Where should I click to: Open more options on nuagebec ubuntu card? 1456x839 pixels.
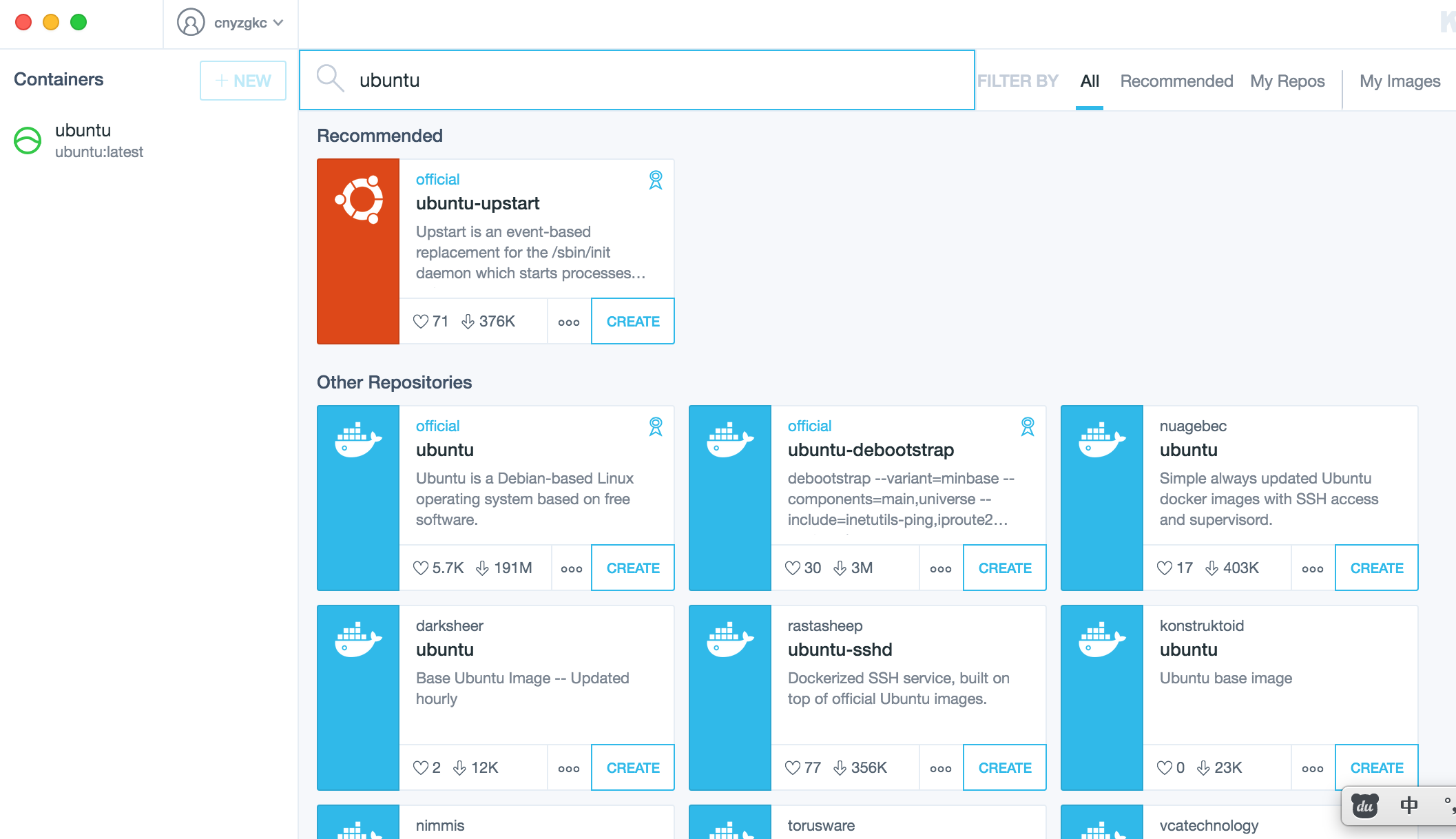[x=1313, y=568]
